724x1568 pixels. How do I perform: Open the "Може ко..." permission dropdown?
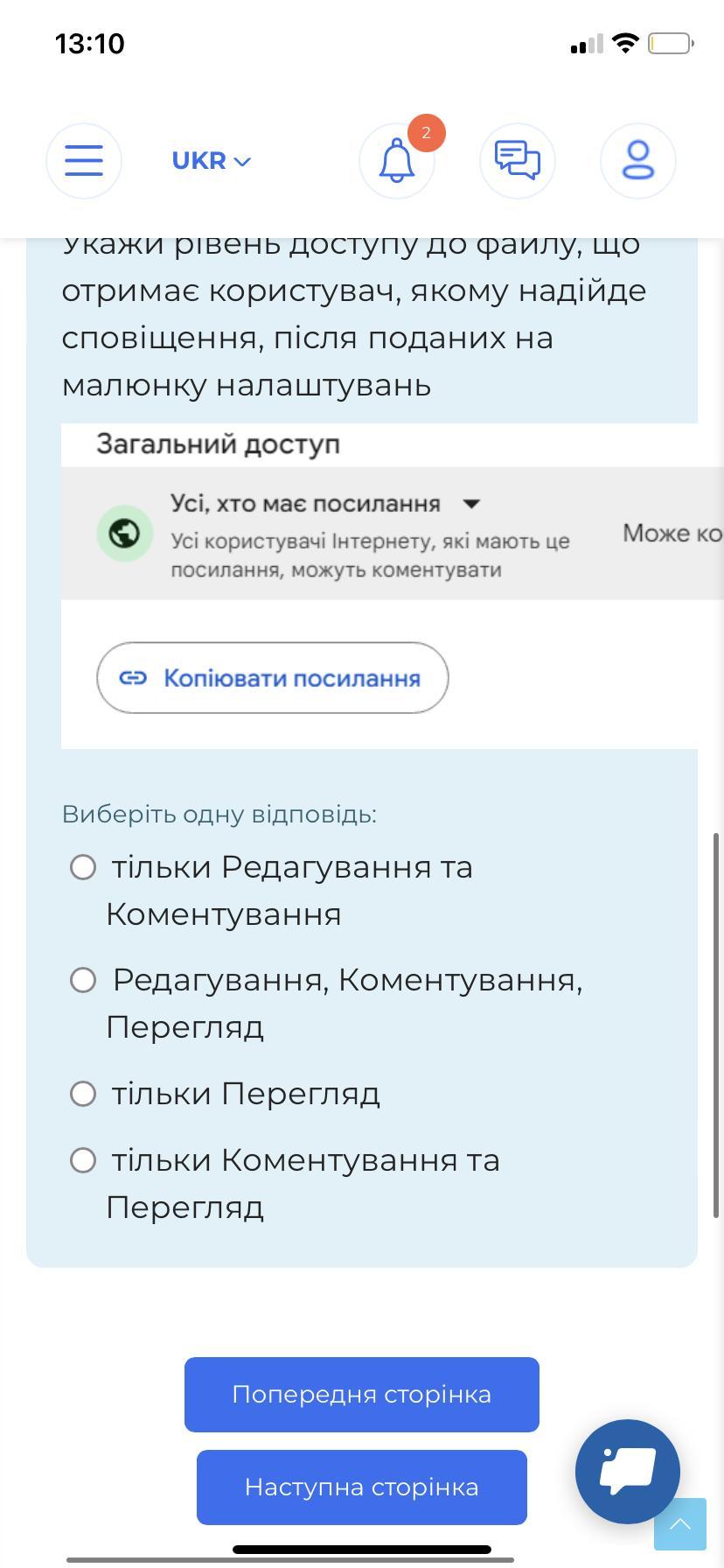[x=673, y=533]
